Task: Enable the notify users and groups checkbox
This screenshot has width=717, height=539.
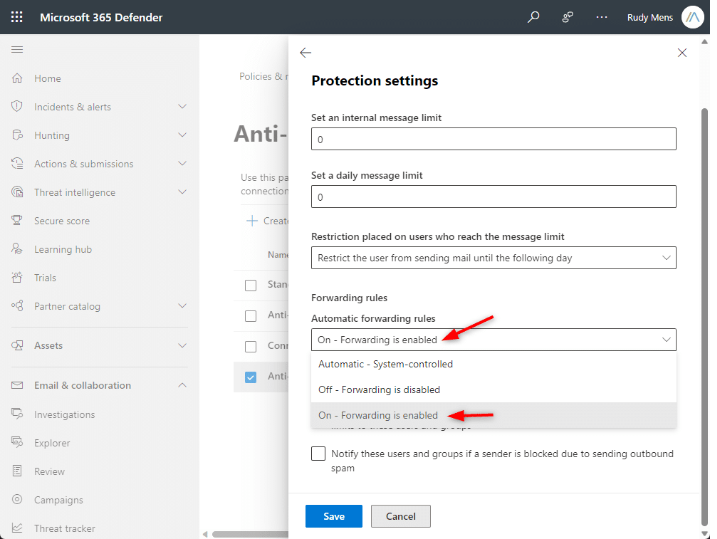Action: coord(318,454)
